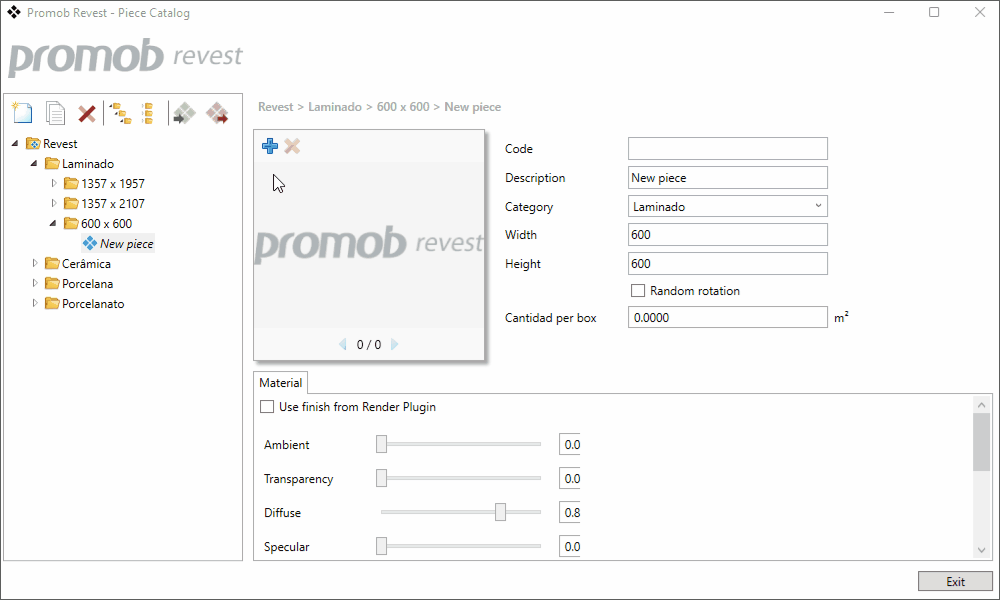1000x600 pixels.
Task: Click the Exit button
Action: (955, 582)
